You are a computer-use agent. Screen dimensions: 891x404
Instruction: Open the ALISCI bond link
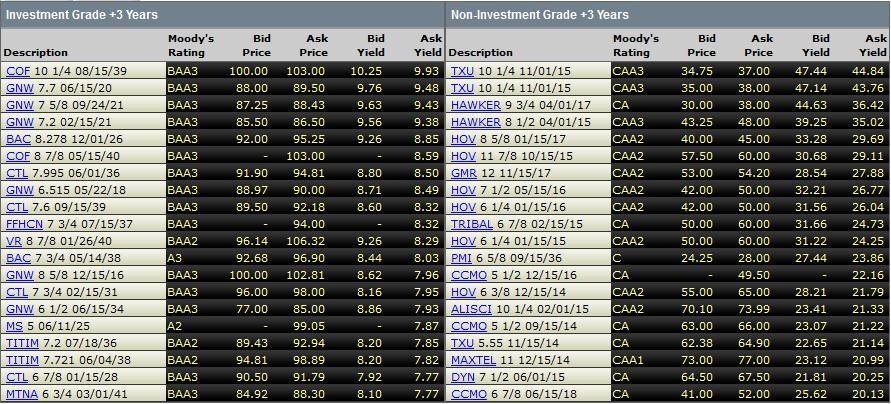coord(472,309)
